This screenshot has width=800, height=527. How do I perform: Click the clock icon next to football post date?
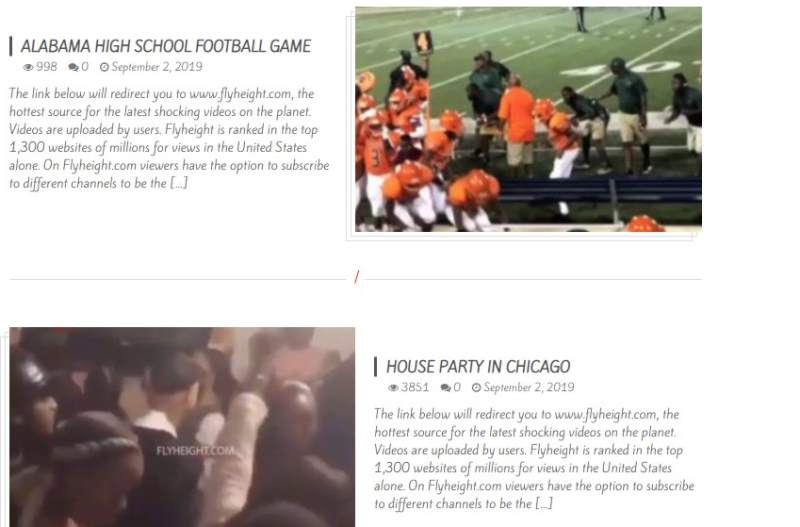coord(104,67)
